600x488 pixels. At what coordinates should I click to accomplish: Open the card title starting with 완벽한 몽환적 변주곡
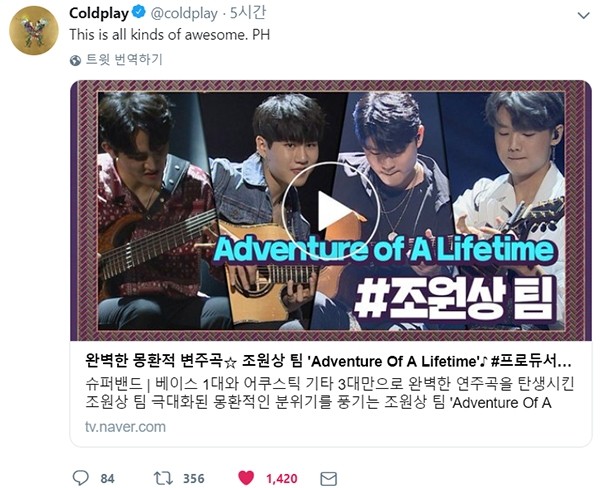(328, 361)
